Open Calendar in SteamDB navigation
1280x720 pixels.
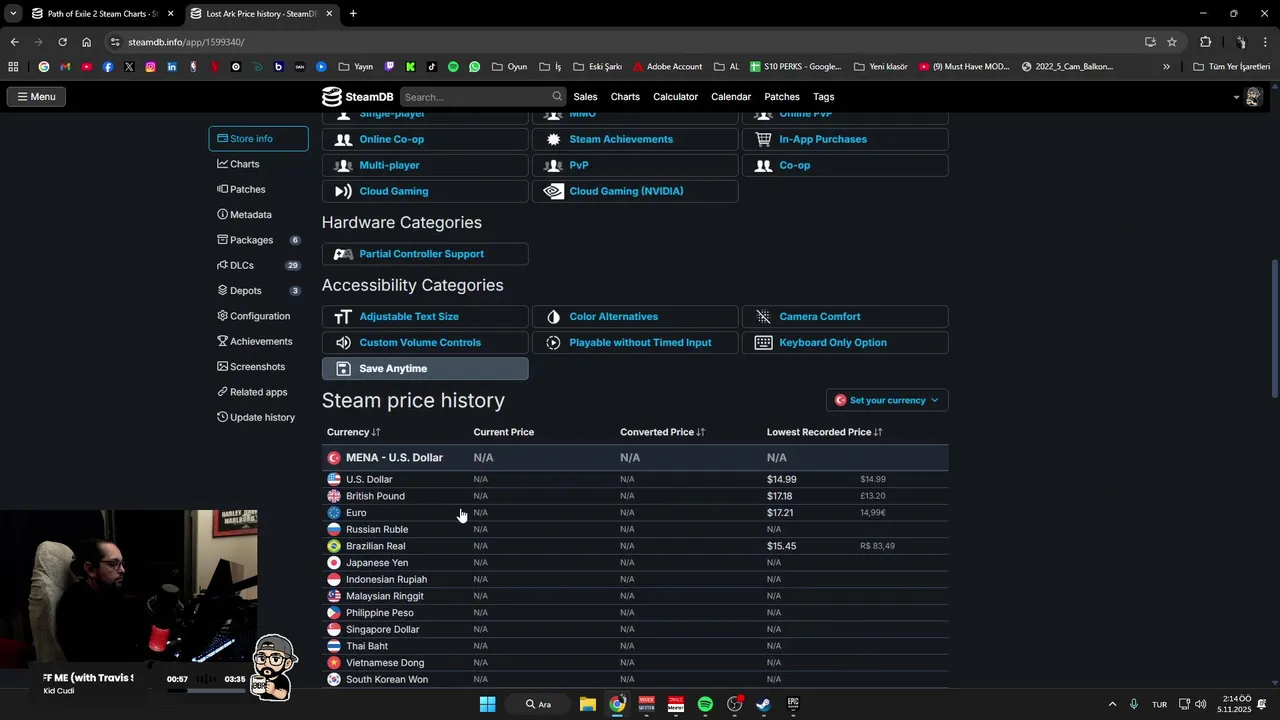click(x=731, y=97)
